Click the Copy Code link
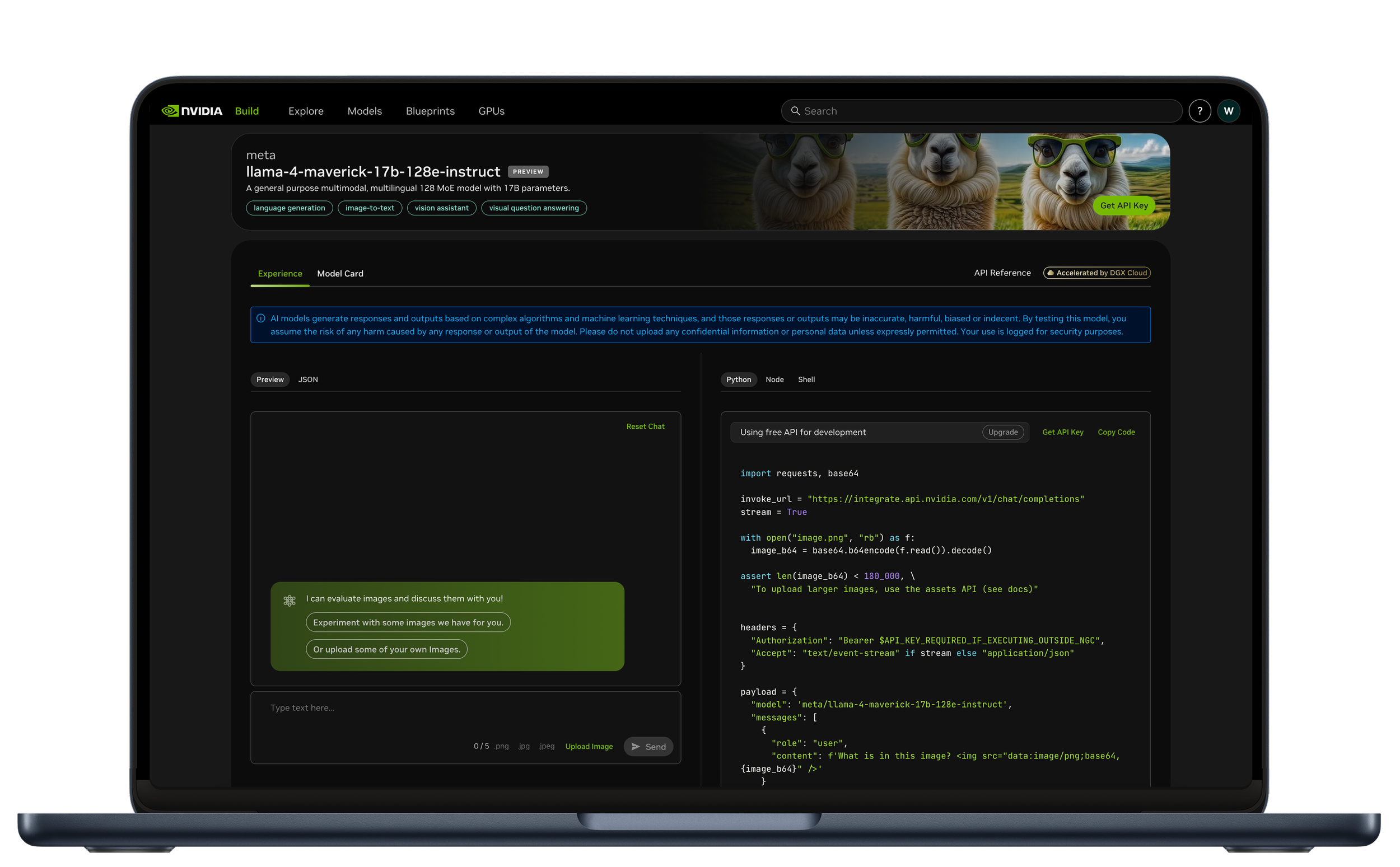The width and height of the screenshot is (1400, 867). point(1116,432)
